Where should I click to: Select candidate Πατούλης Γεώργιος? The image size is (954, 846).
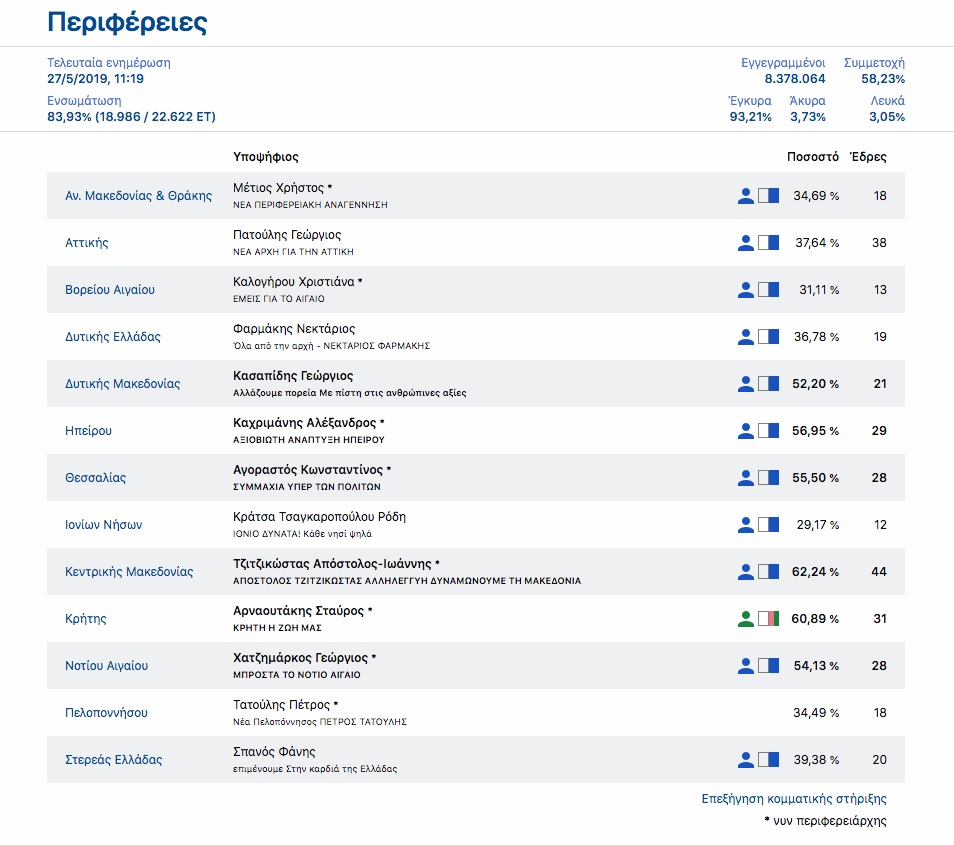pyautogui.click(x=287, y=235)
